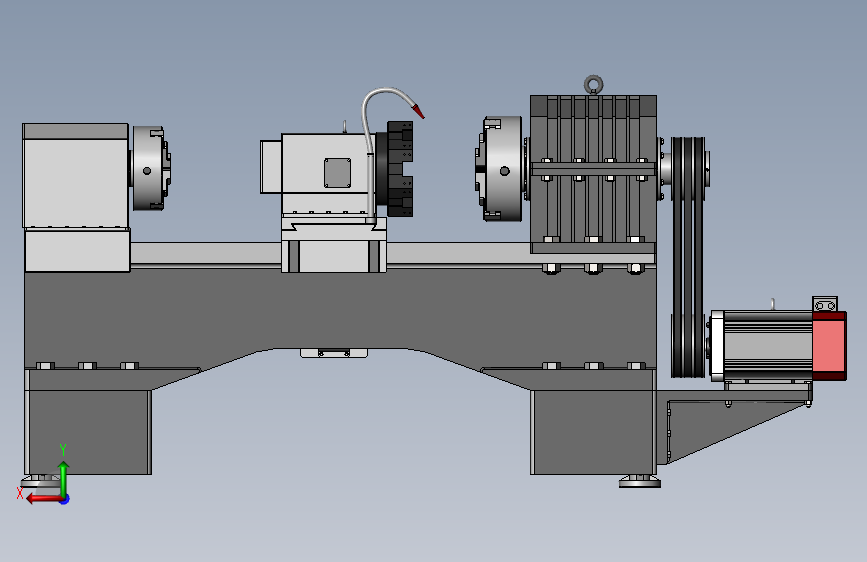
Task: Click the green "Y" axis label
Action: [x=63, y=450]
